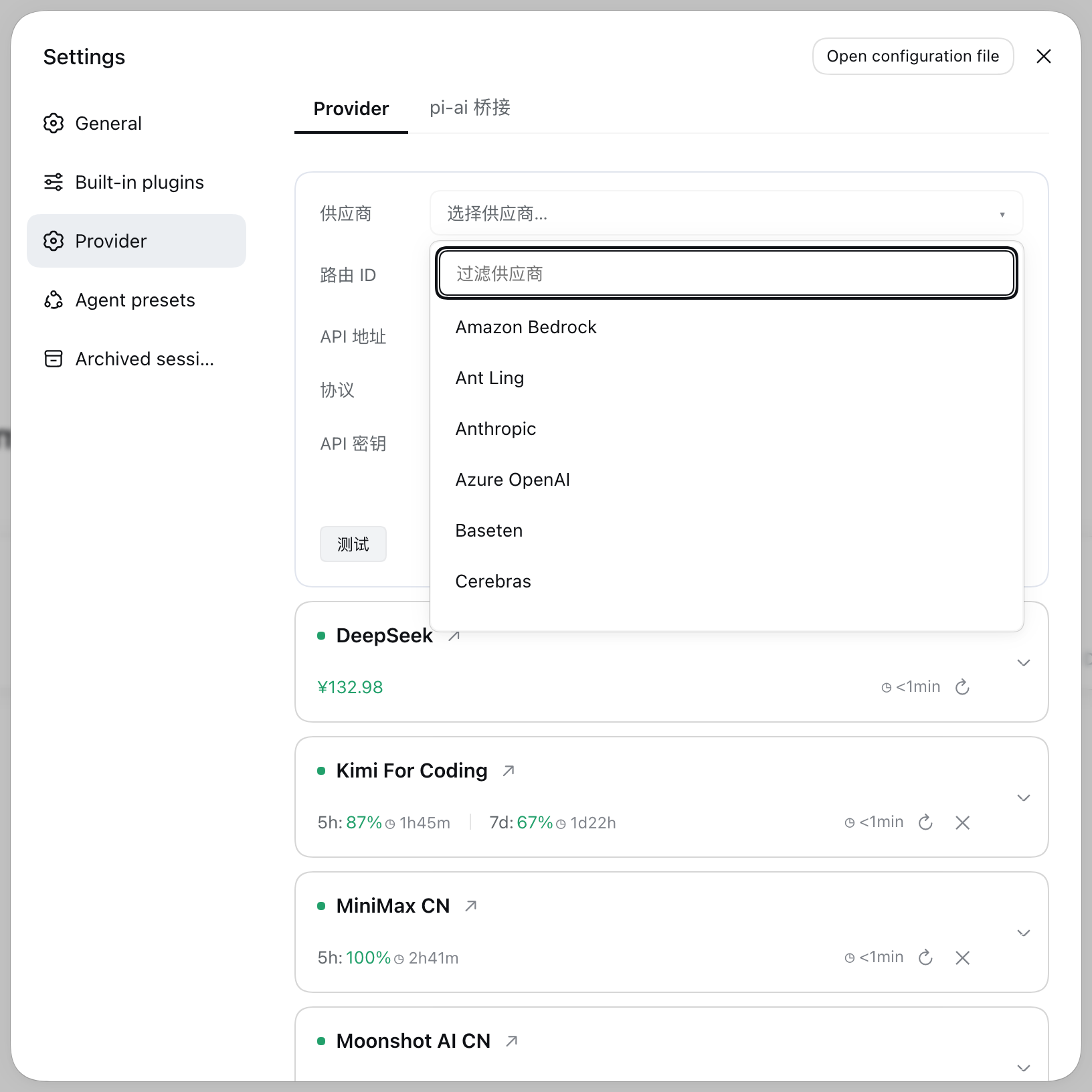Select Azure OpenAI provider option
The width and height of the screenshot is (1092, 1092).
[x=726, y=480]
